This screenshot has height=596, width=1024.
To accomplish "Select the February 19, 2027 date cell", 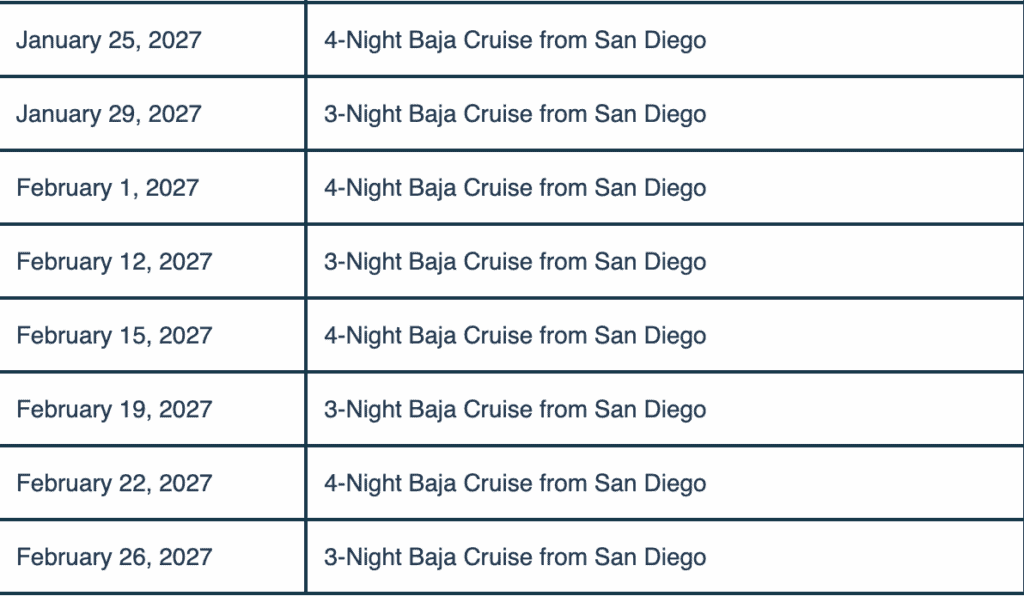I will click(x=114, y=410).
